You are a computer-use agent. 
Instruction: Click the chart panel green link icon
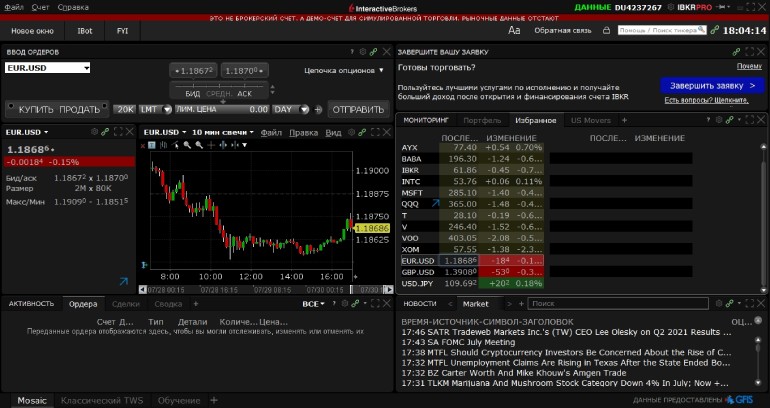click(362, 132)
